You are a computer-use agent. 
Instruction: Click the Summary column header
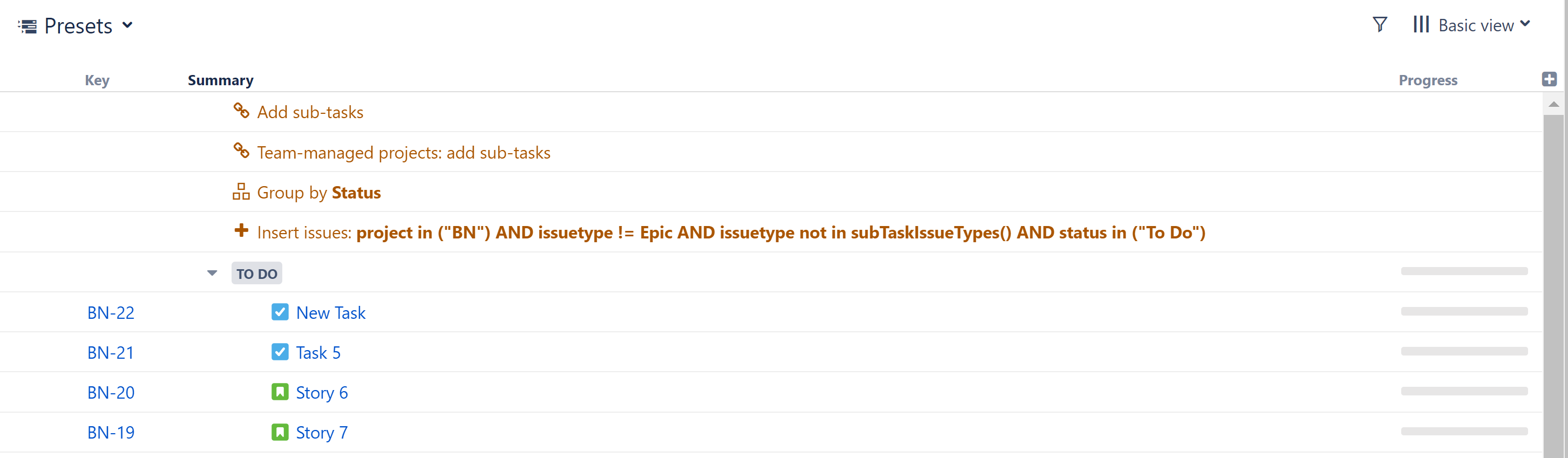coord(220,80)
